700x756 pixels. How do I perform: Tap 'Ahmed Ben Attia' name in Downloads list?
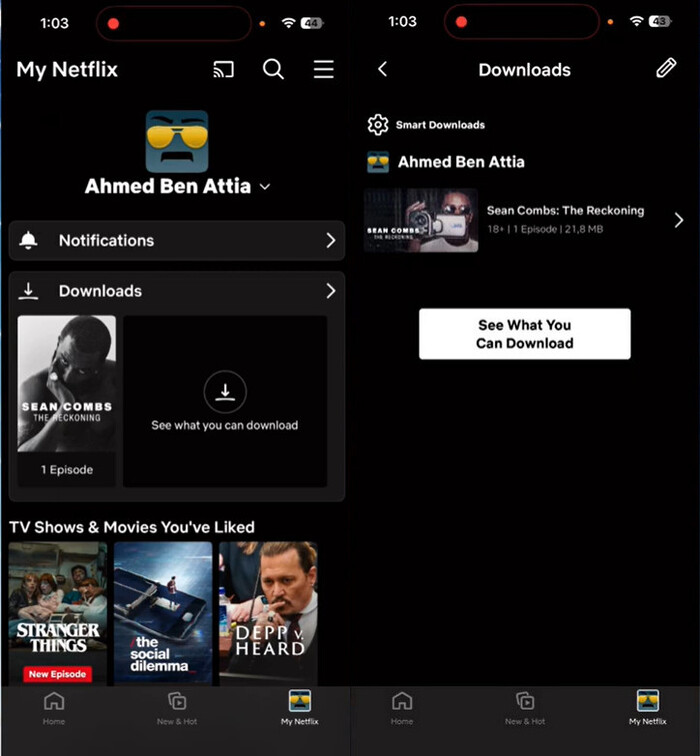pyautogui.click(x=461, y=162)
